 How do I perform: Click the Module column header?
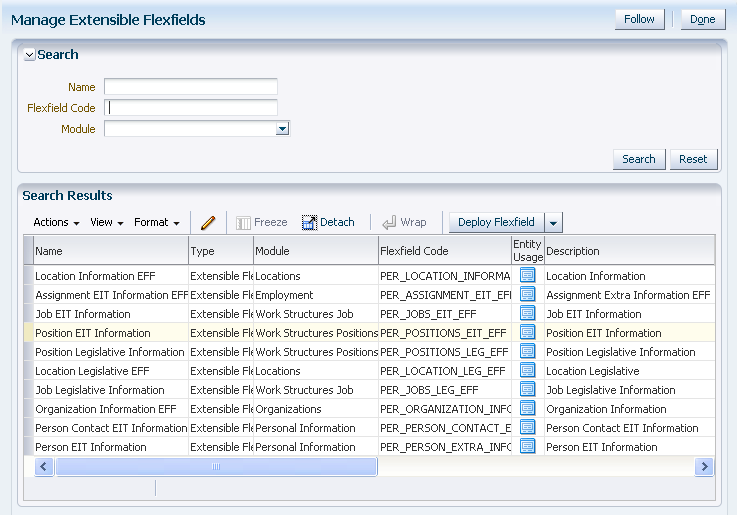(316, 251)
